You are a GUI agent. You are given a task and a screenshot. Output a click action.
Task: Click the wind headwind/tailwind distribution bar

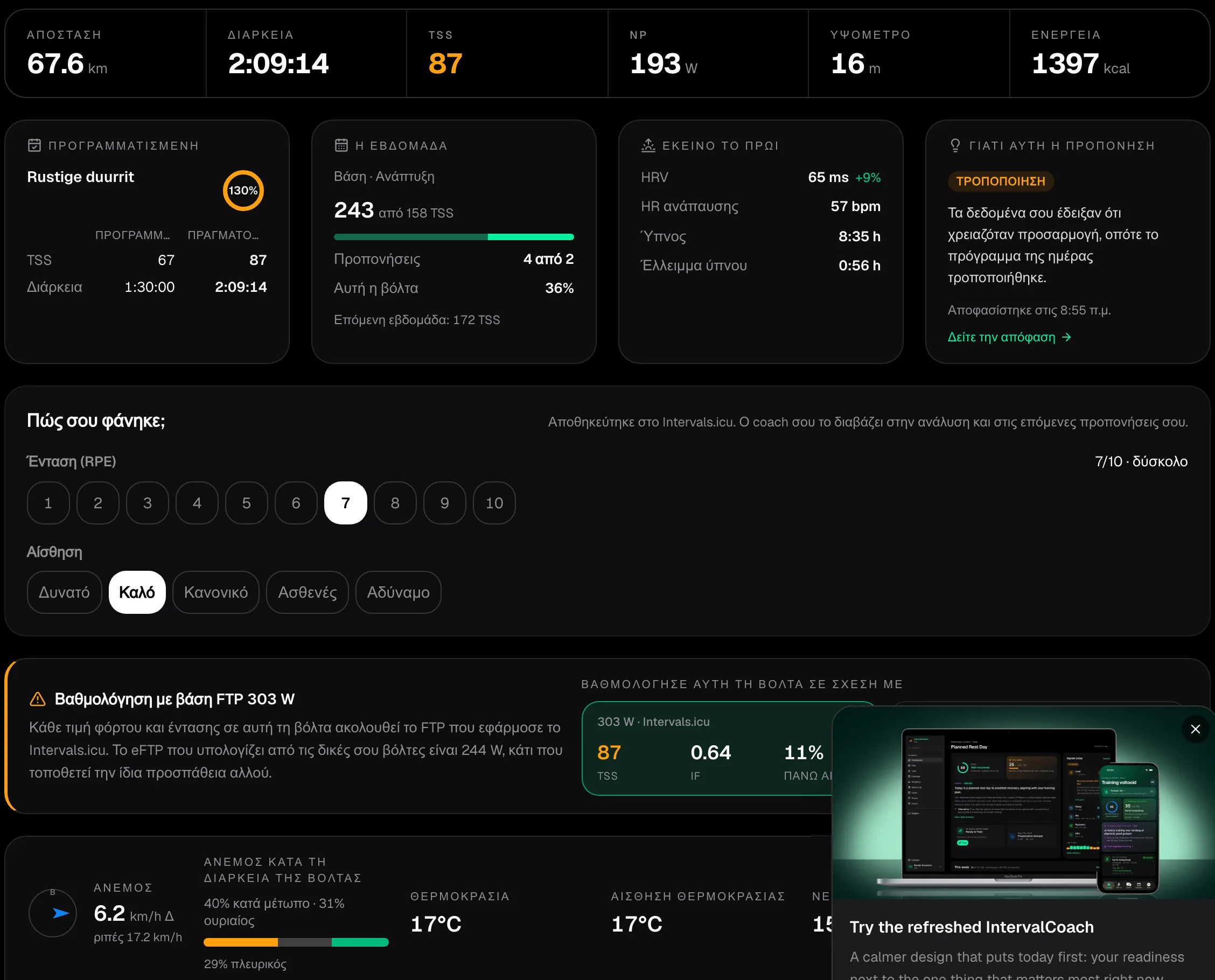click(x=296, y=942)
